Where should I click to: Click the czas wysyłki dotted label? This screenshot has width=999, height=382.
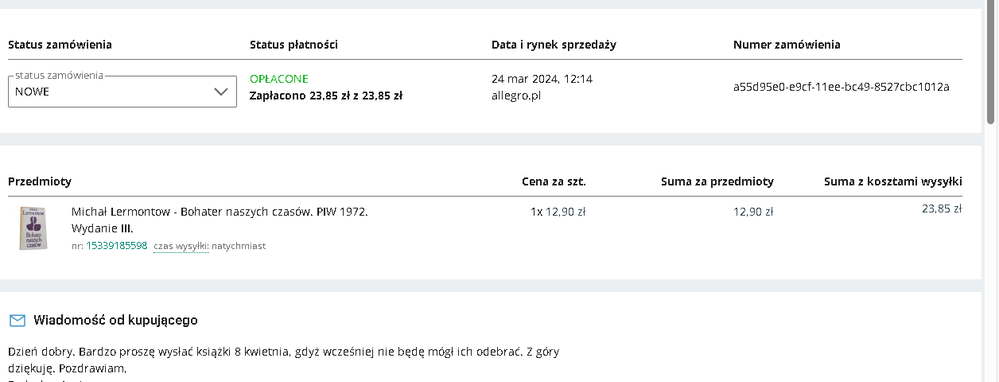(x=181, y=246)
